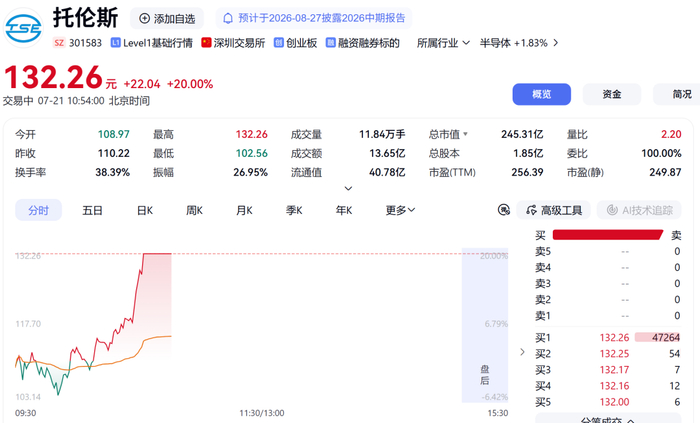Click the 最高 value 132.26
This screenshot has height=423, width=700.
(251, 134)
